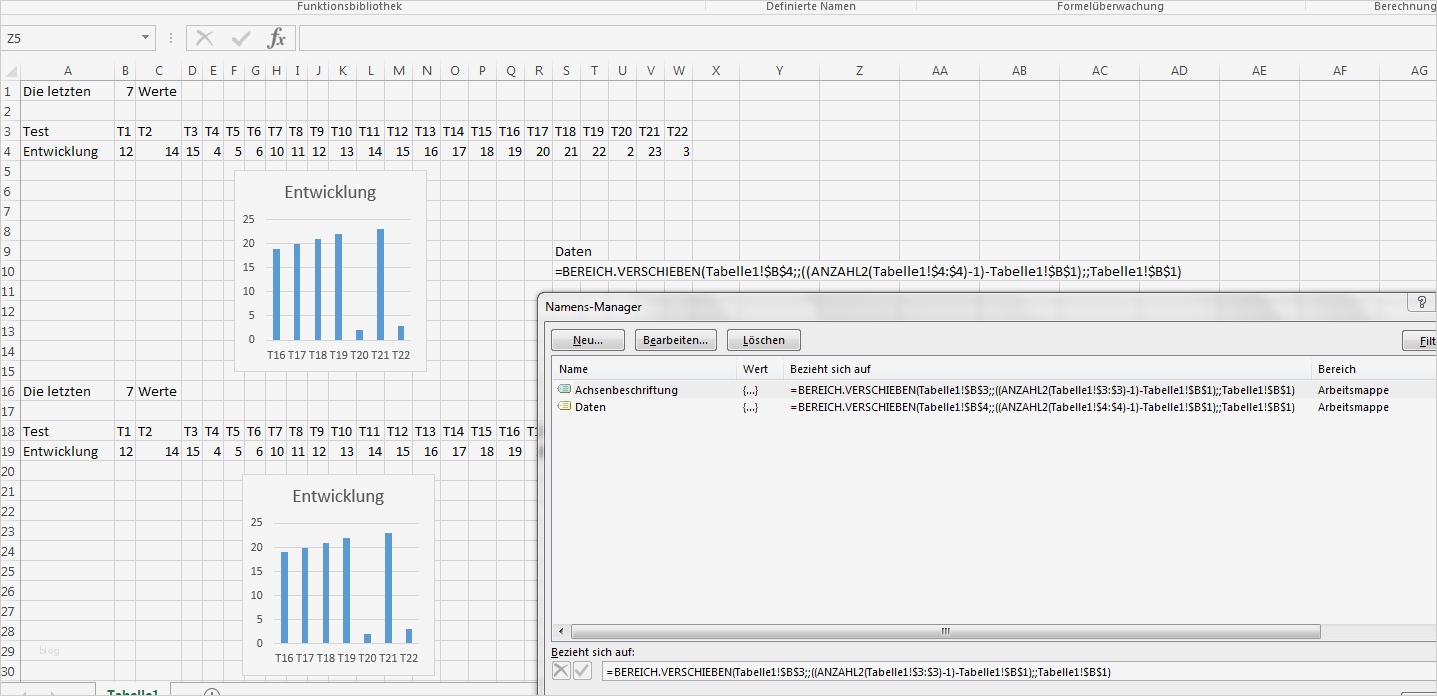Viewport: 1437px width, 696px height.
Task: Open the Insert Function fx dialog
Action: 277,39
